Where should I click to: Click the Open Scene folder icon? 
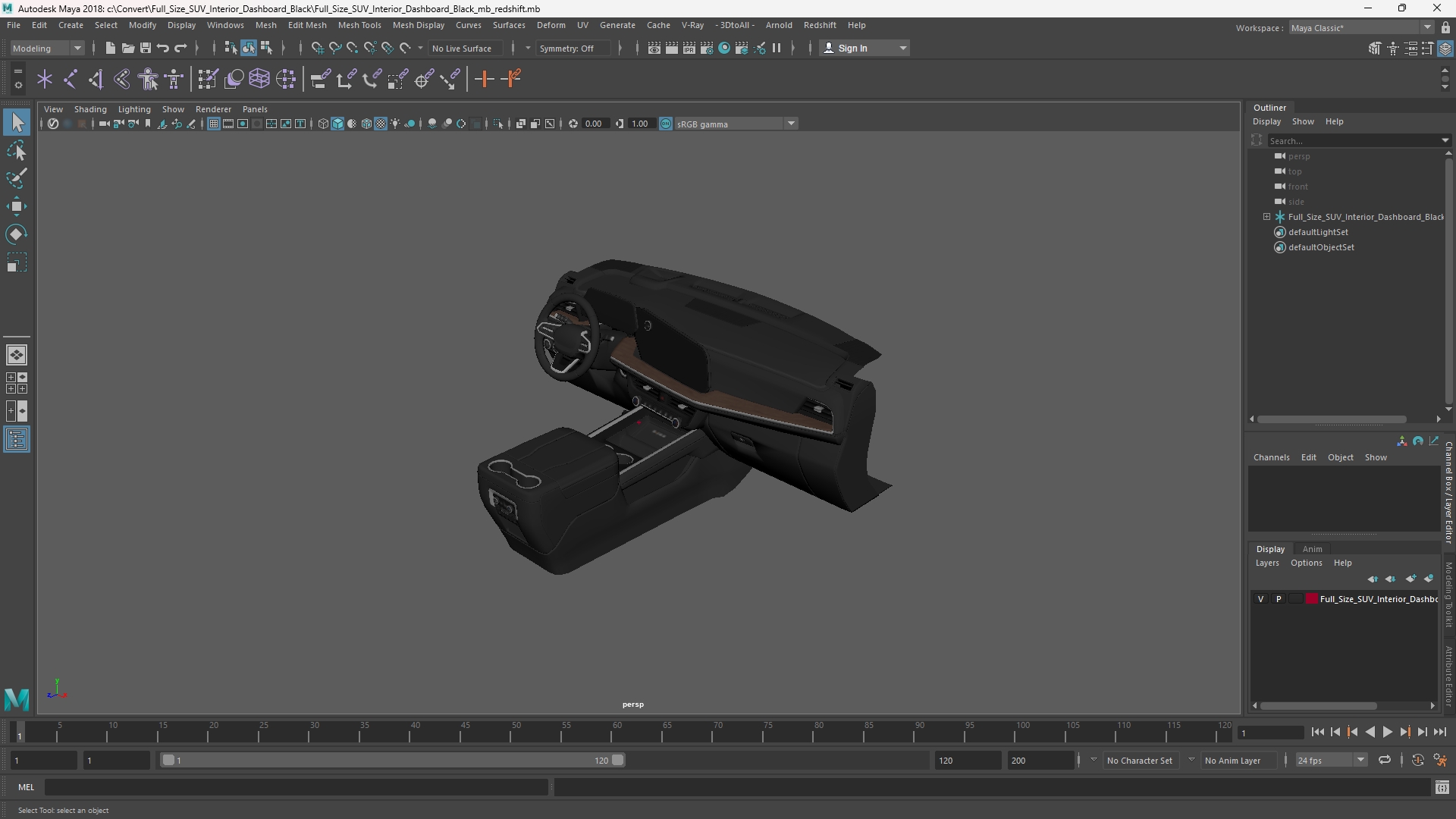click(x=127, y=48)
